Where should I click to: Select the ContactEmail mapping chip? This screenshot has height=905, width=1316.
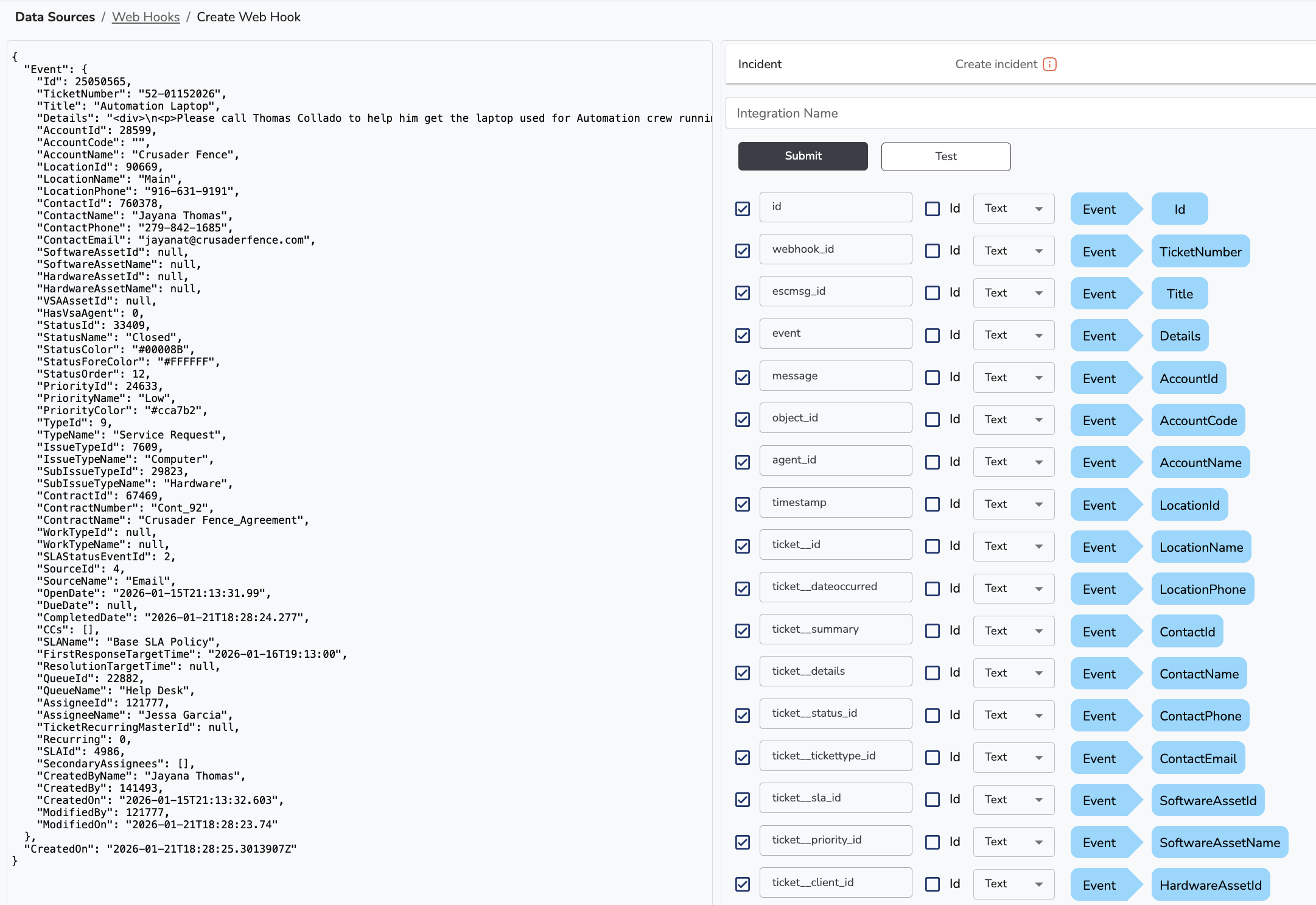[1197, 758]
